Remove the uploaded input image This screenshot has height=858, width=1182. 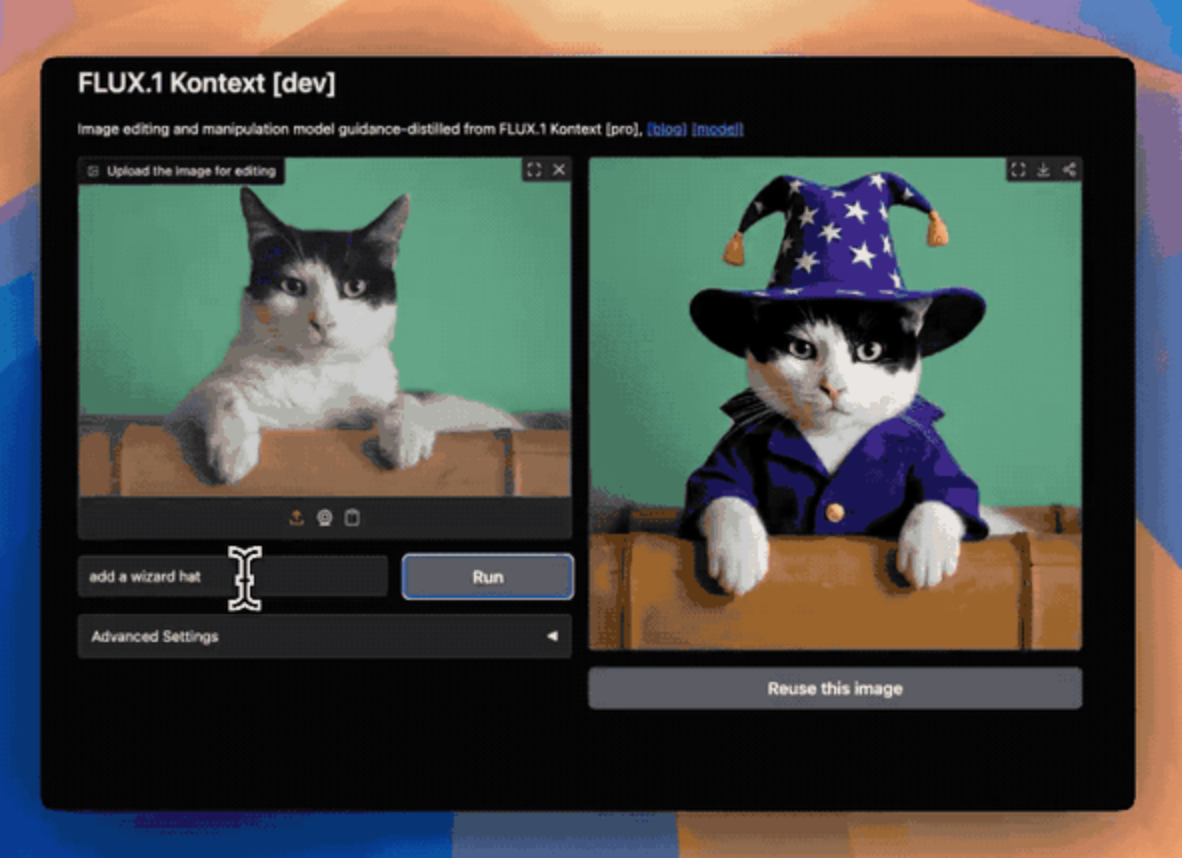559,170
